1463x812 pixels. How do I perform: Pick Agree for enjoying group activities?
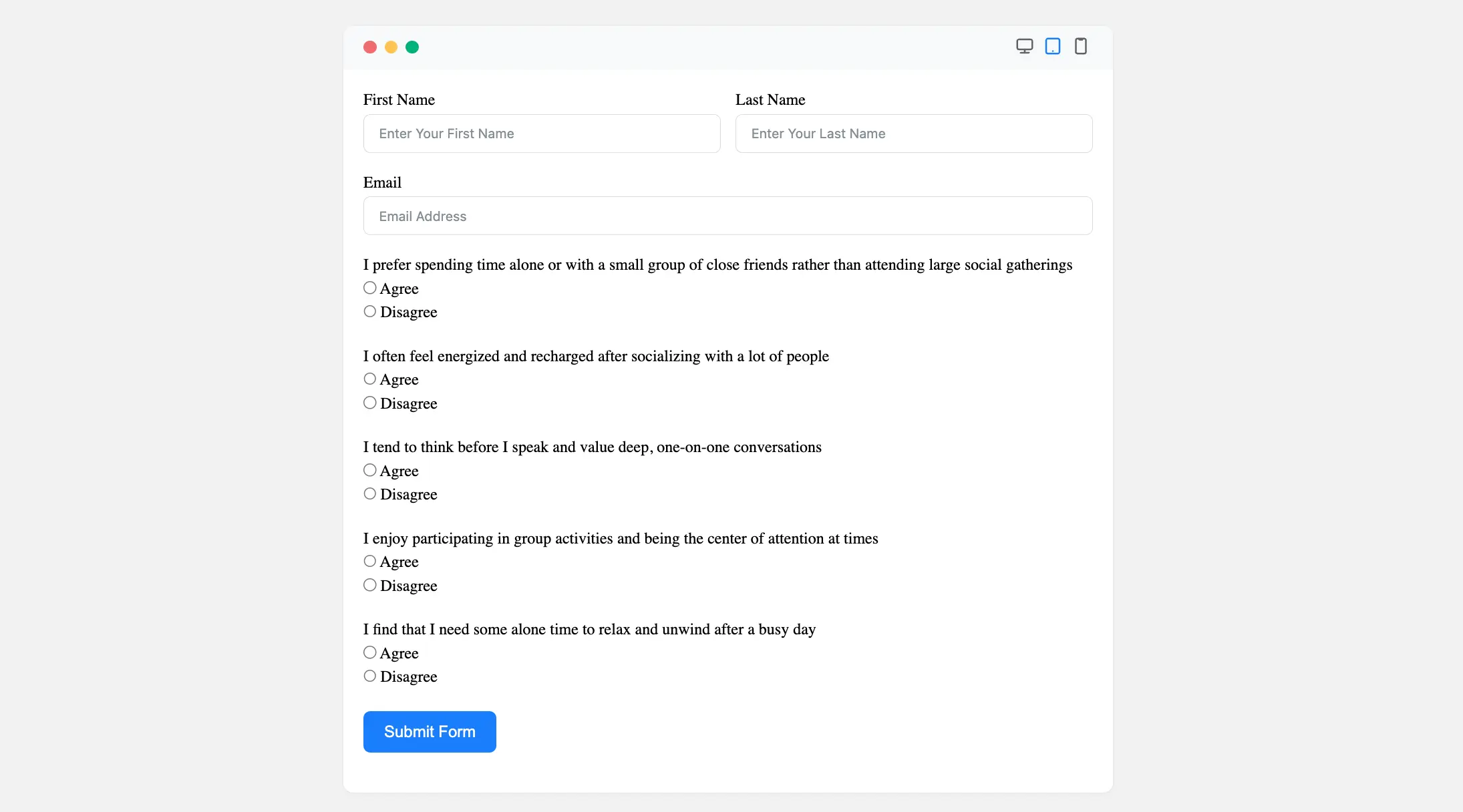point(369,561)
